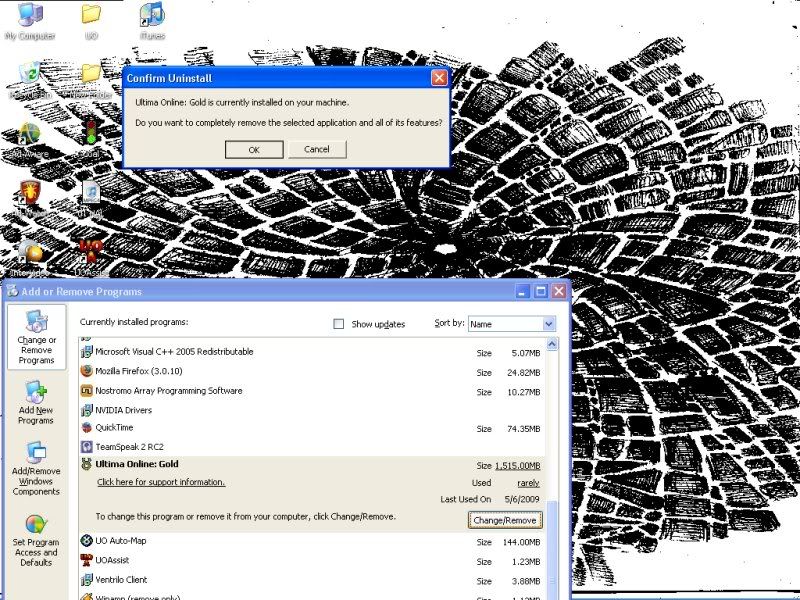Click the Mozilla Firefox program icon
Image resolution: width=800 pixels, height=600 pixels.
(x=87, y=371)
